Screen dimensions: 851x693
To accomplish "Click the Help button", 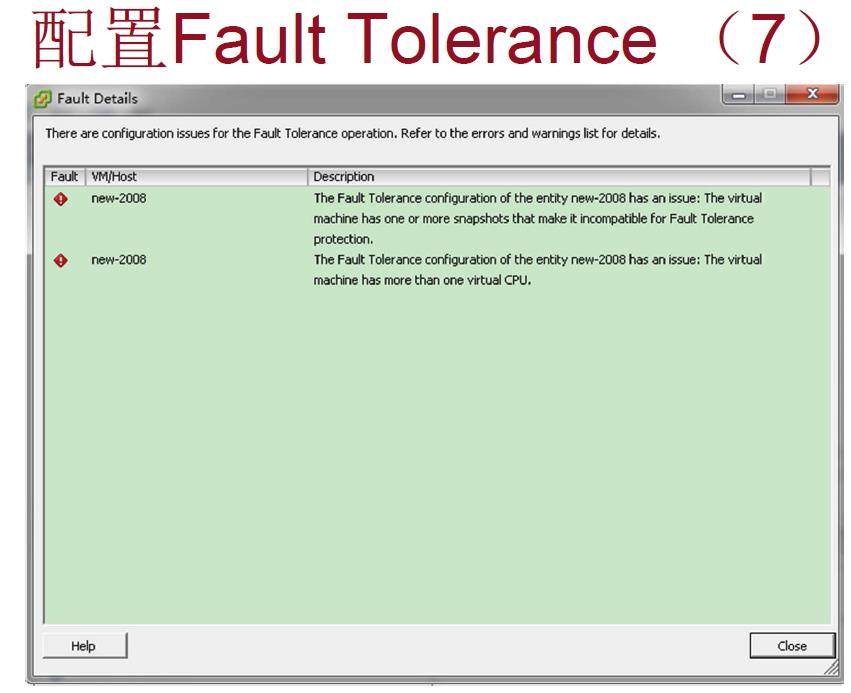I will tap(85, 645).
